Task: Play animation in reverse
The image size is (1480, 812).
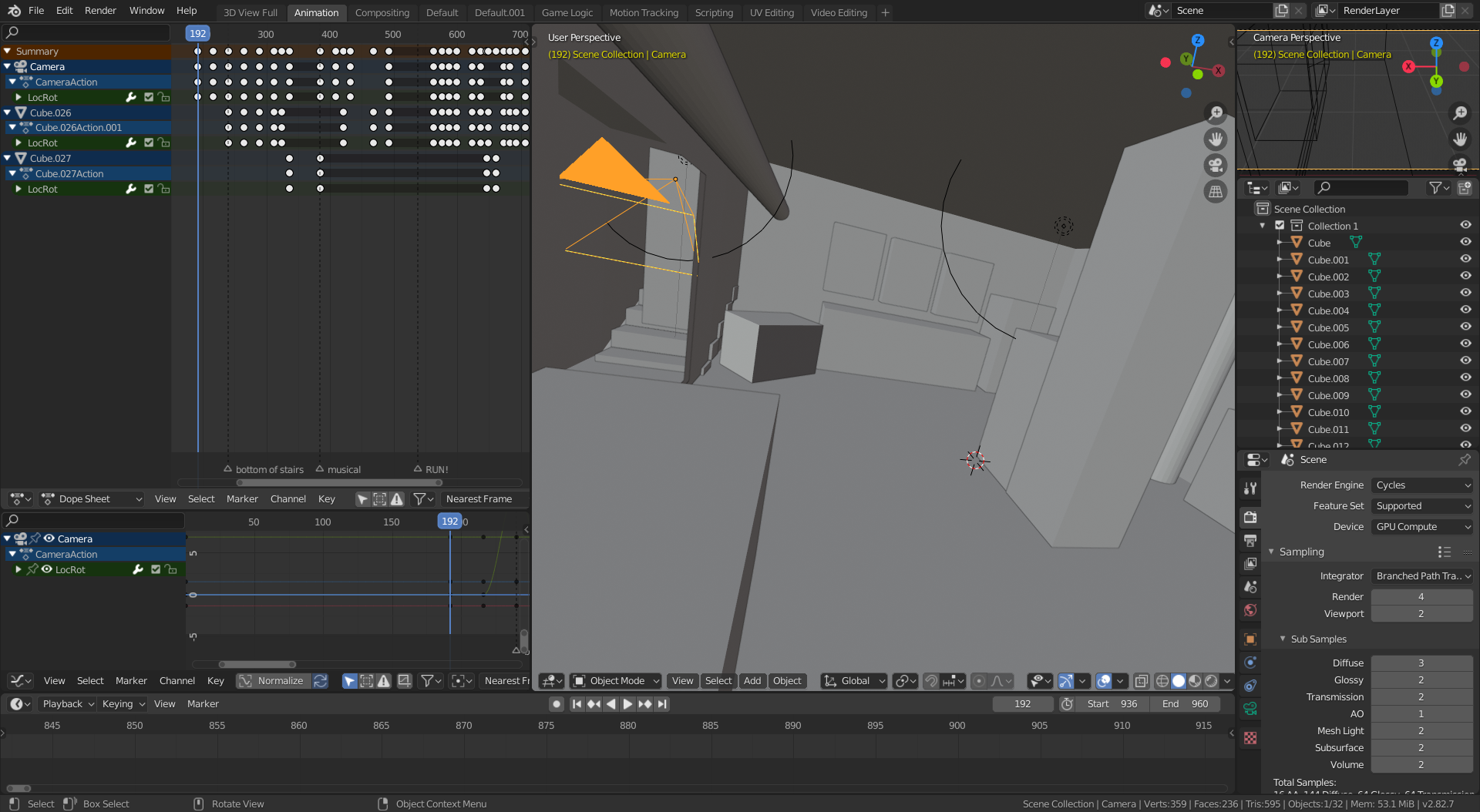Action: coord(610,704)
